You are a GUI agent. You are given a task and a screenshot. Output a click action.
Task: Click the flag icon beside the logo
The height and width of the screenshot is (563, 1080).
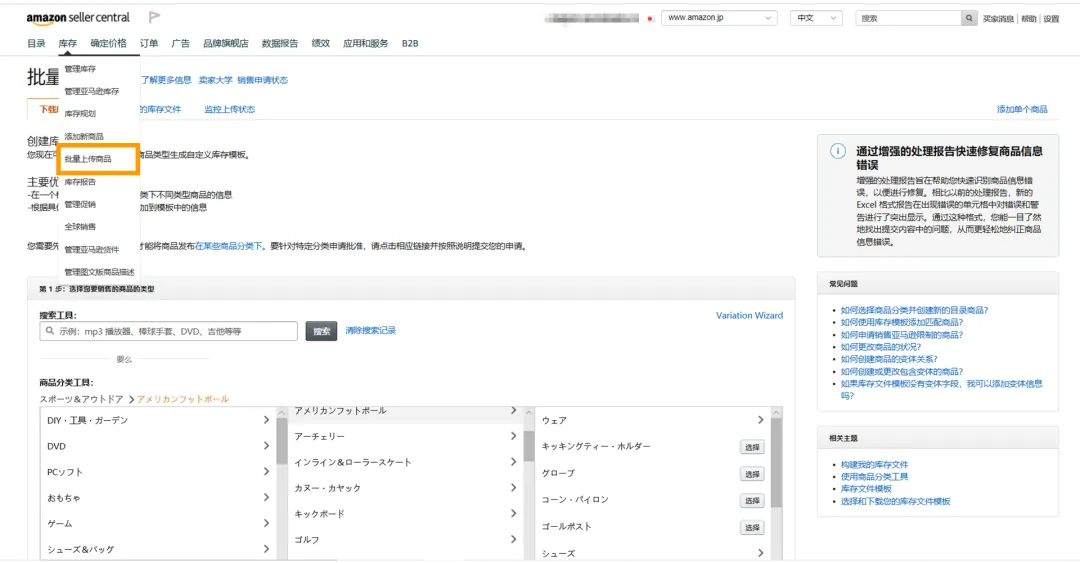(x=154, y=17)
